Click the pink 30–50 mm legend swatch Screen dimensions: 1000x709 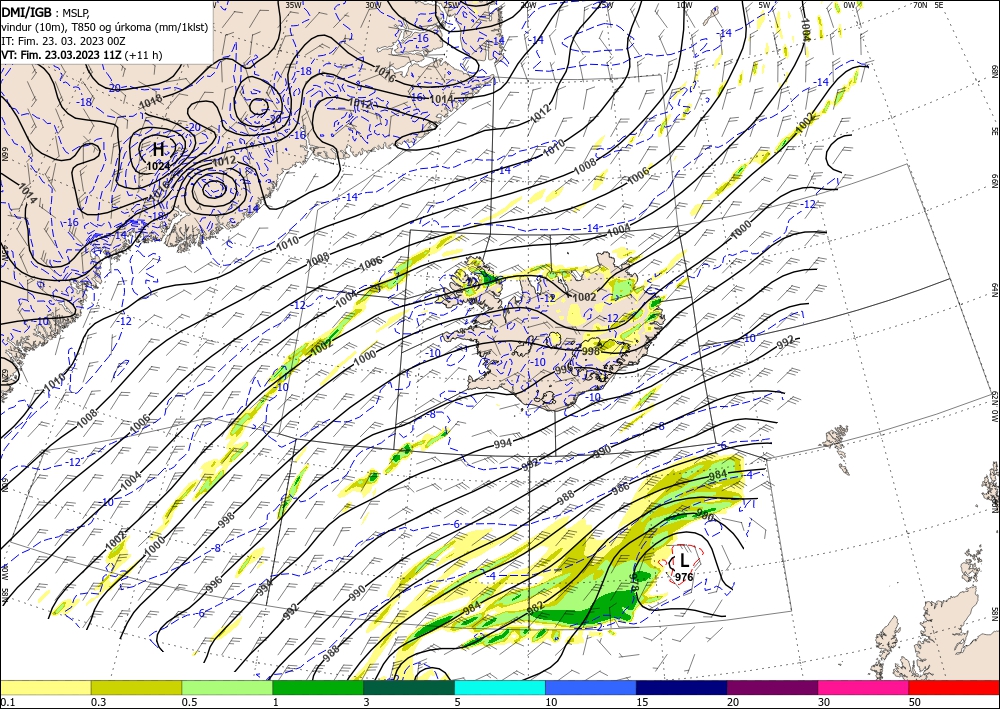tap(864, 688)
